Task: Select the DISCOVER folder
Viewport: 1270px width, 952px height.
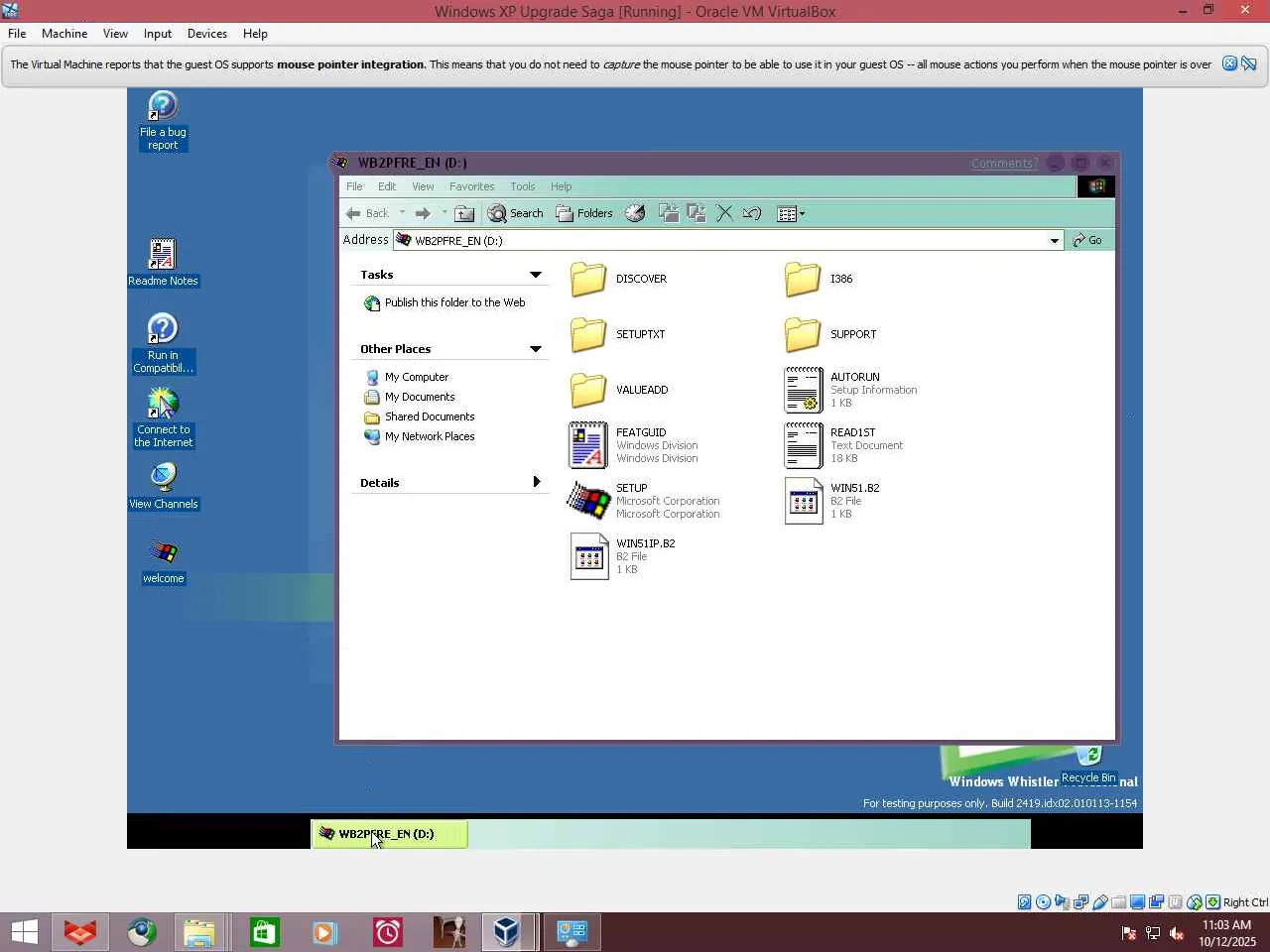Action: [x=618, y=279]
